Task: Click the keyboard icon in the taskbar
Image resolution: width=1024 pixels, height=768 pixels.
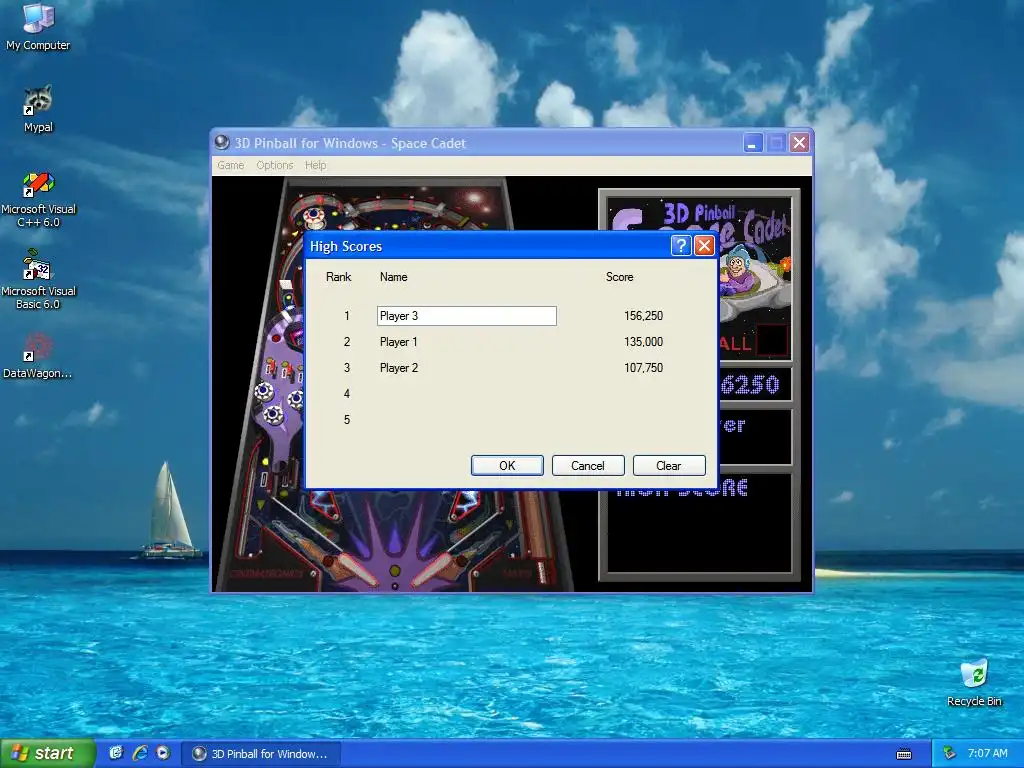Action: pyautogui.click(x=904, y=754)
